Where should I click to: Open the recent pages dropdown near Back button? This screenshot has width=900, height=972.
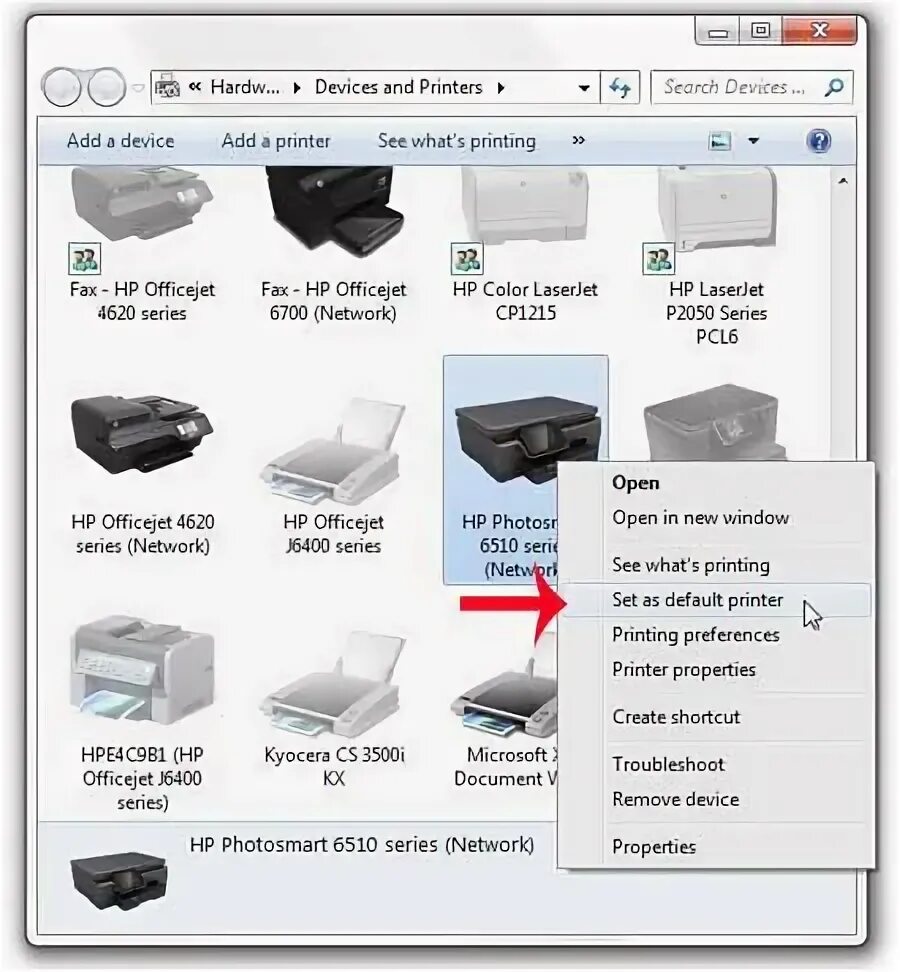(138, 87)
